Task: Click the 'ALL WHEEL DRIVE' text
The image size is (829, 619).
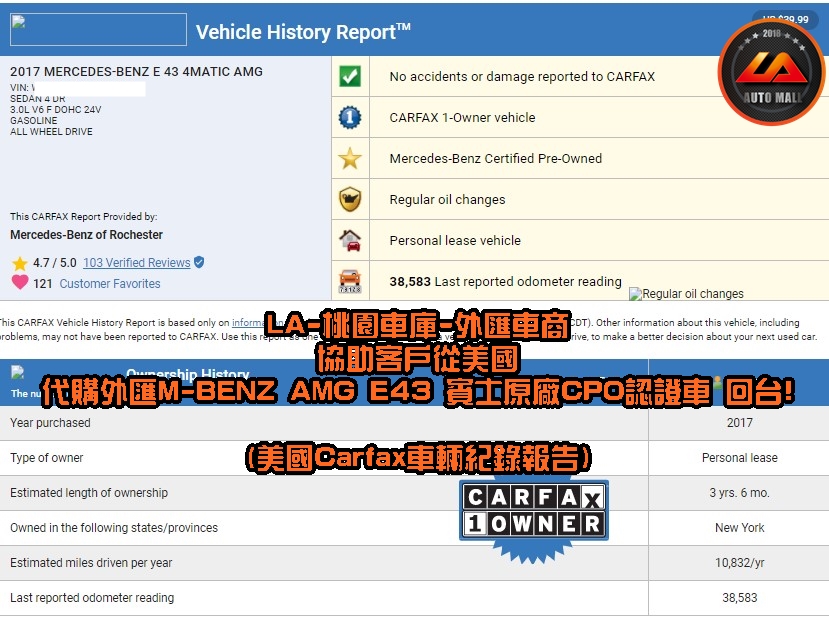Action: tap(51, 132)
